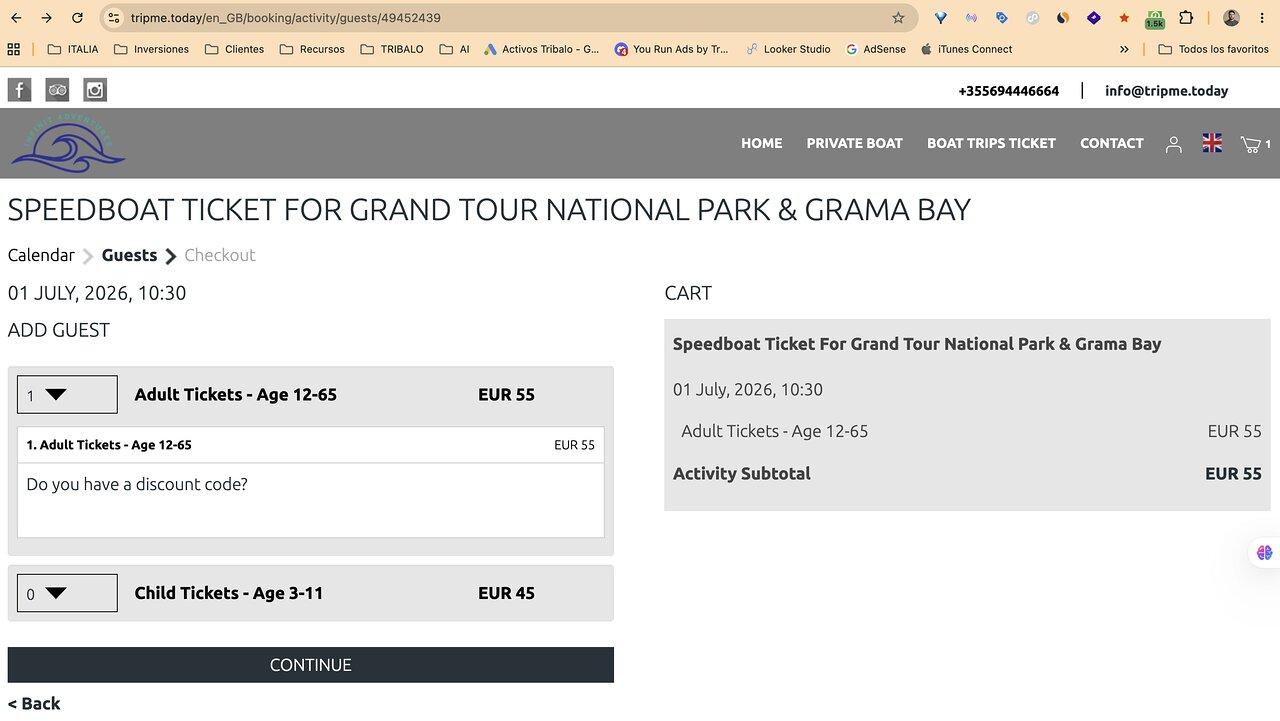Screen dimensions: 1280x721
Task: Open the radio-wave extension icon
Action: (971, 18)
